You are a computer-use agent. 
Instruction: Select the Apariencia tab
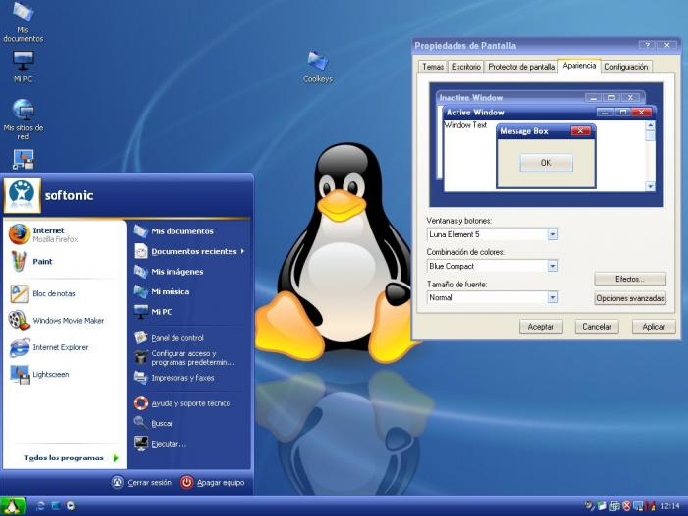(x=579, y=66)
